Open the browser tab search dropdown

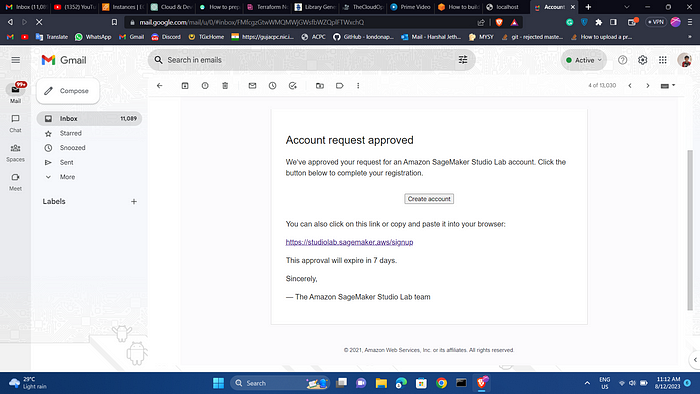point(626,7)
